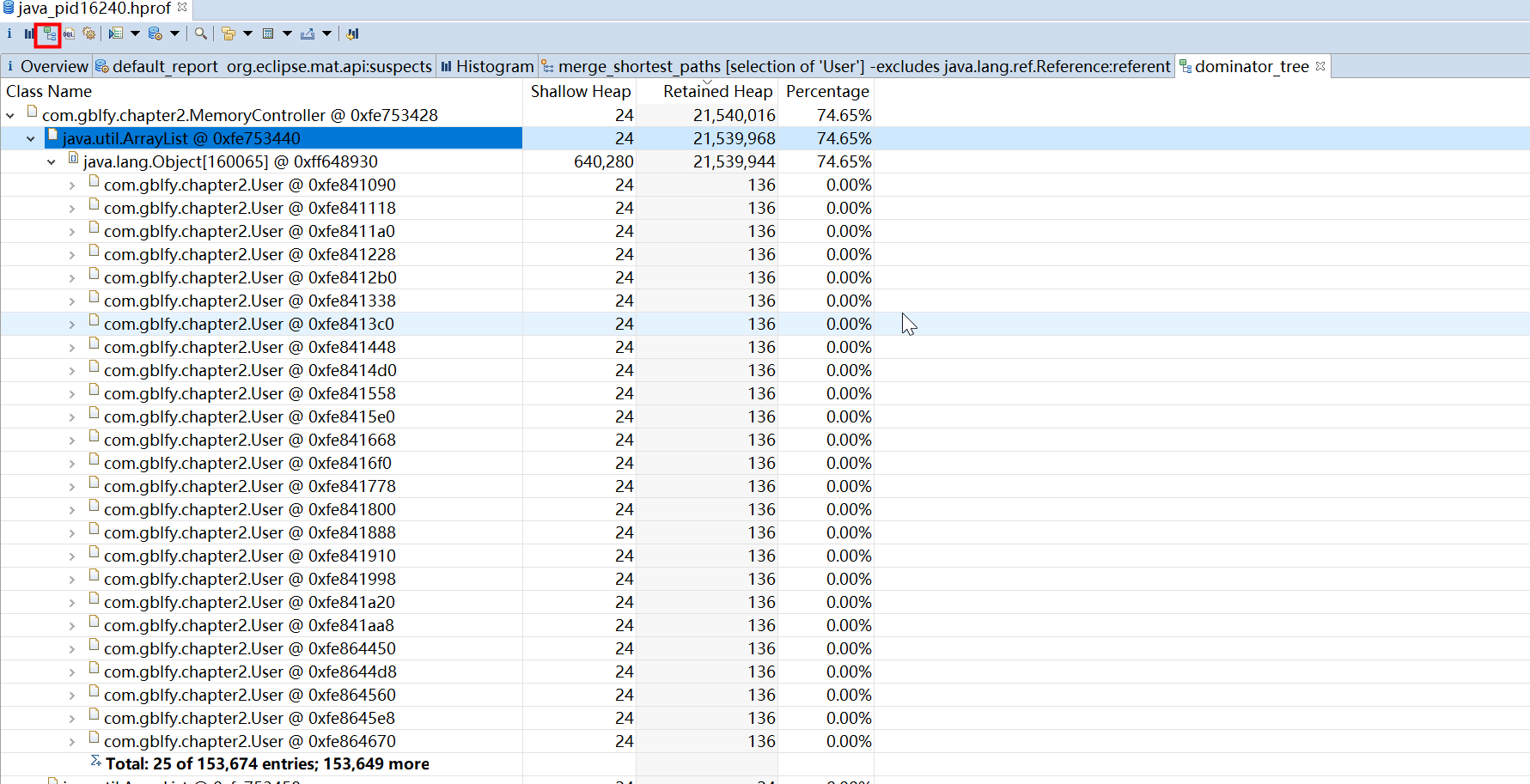Sort by the Shallow Heap column header
Viewport: 1530px width, 784px height.
[x=581, y=91]
